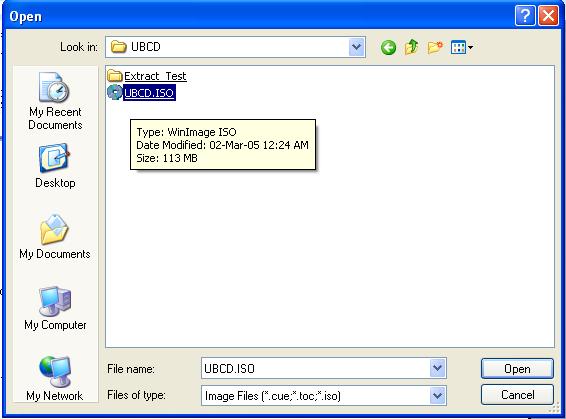
Task: Go up one folder level
Action: click(411, 47)
